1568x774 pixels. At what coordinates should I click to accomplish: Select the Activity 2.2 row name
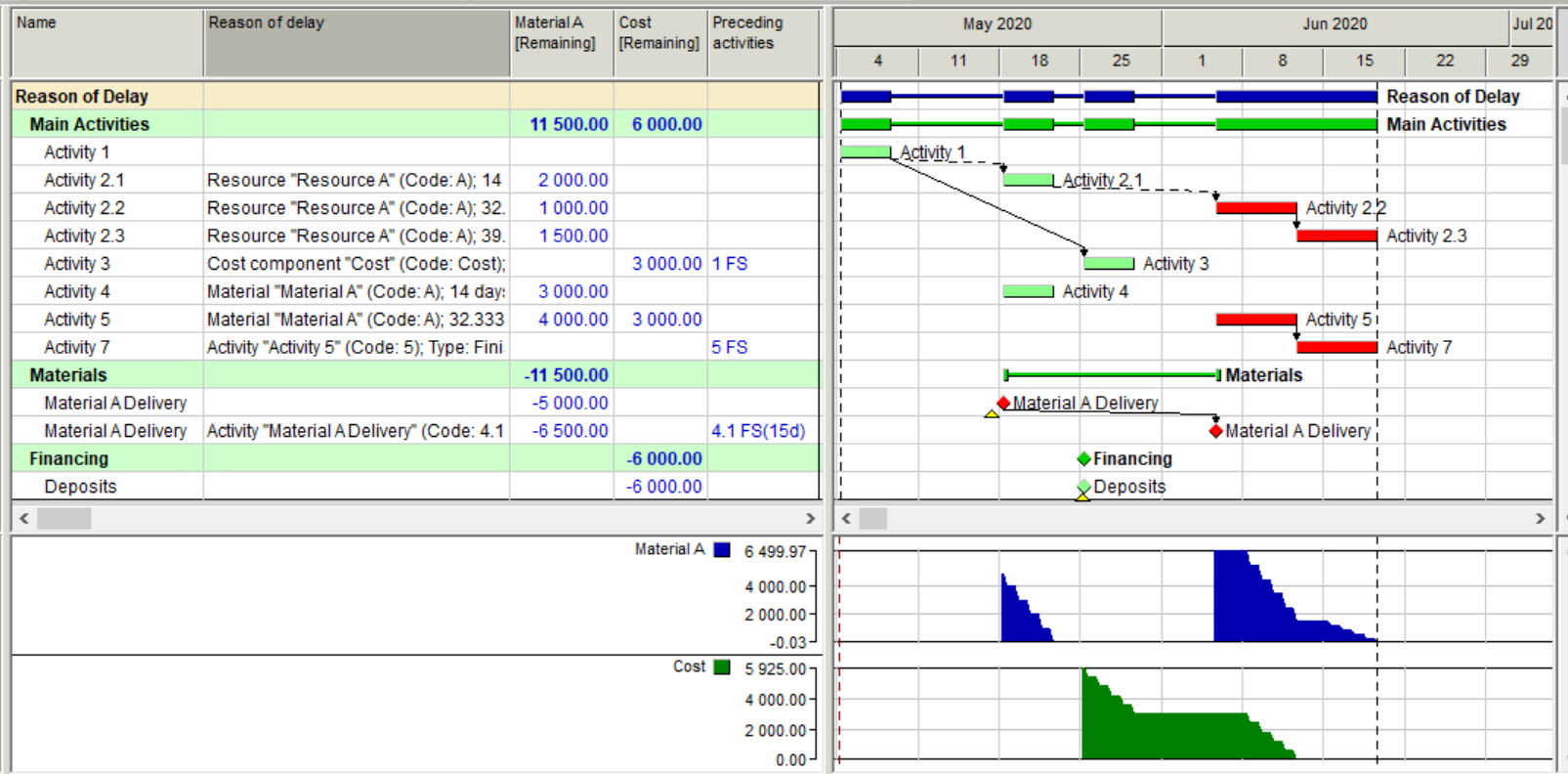click(x=84, y=208)
